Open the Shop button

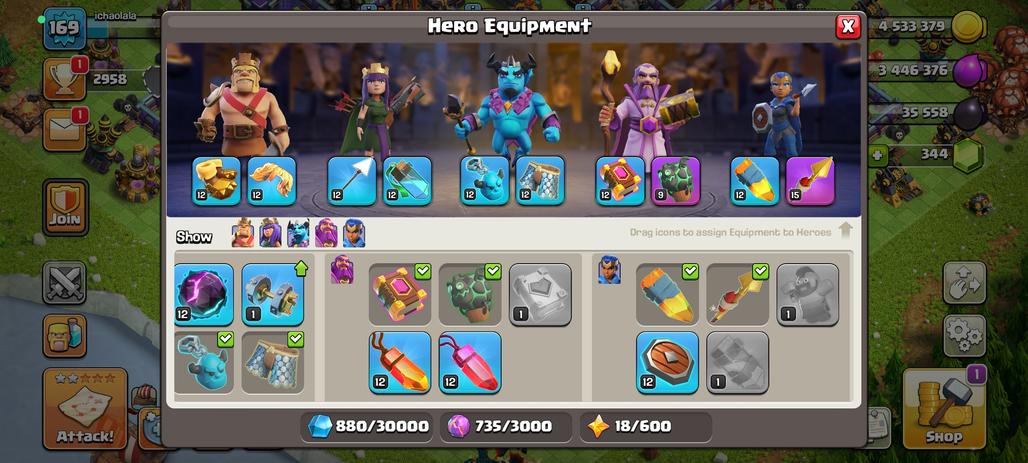(x=944, y=408)
